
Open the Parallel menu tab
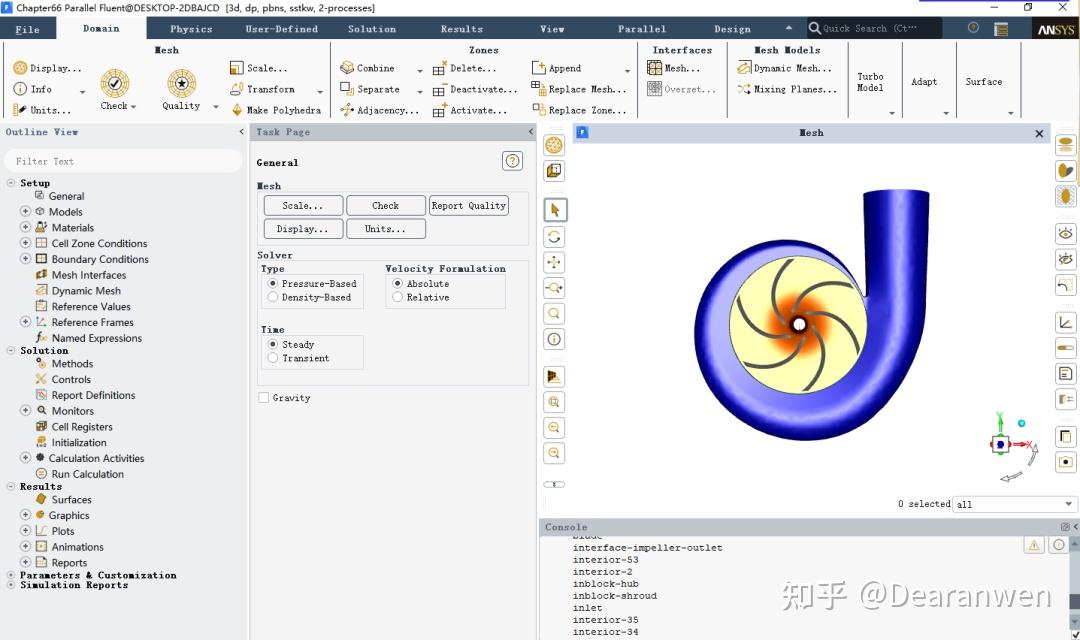point(641,28)
